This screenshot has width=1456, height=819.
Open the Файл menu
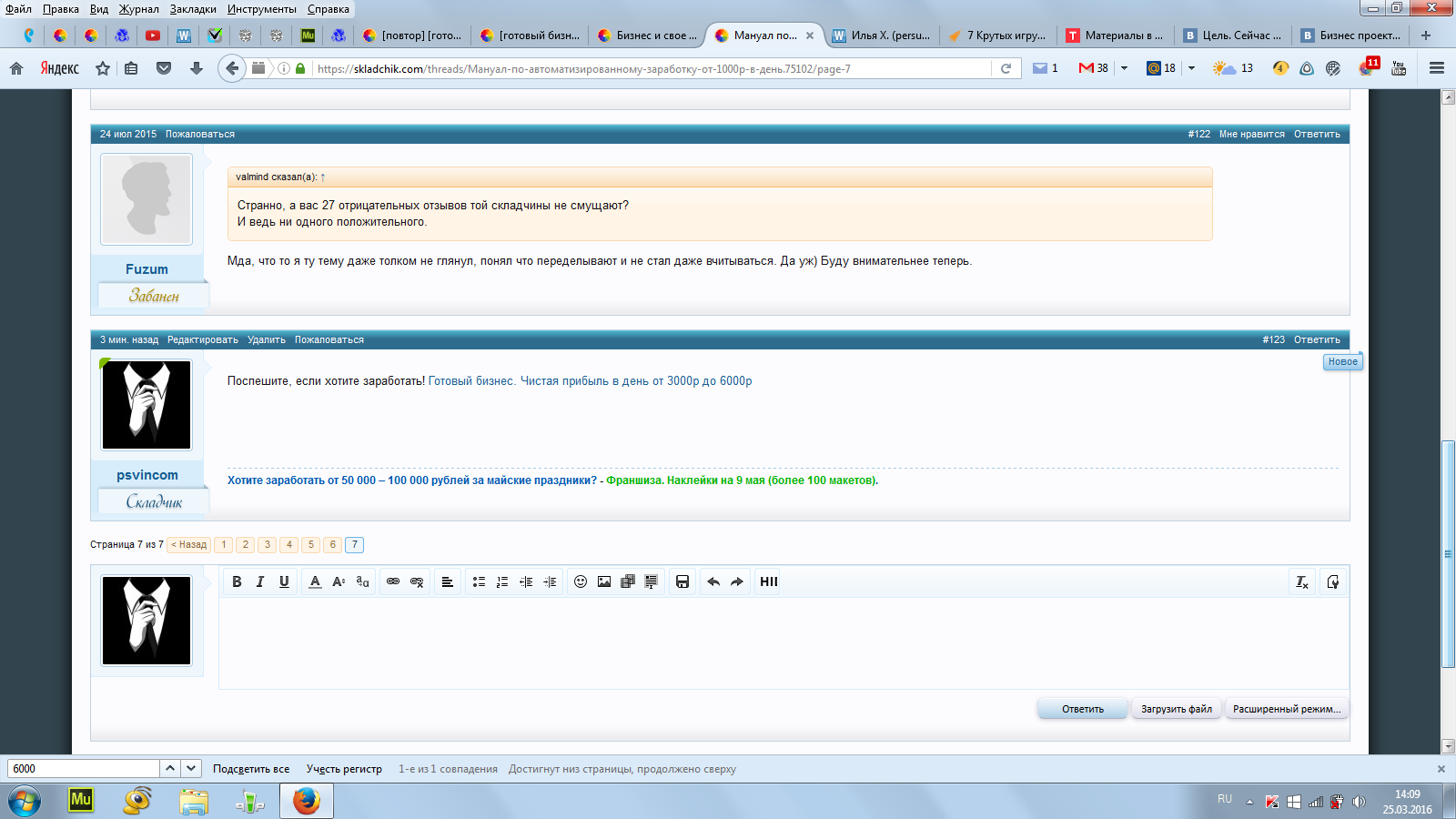pos(18,9)
